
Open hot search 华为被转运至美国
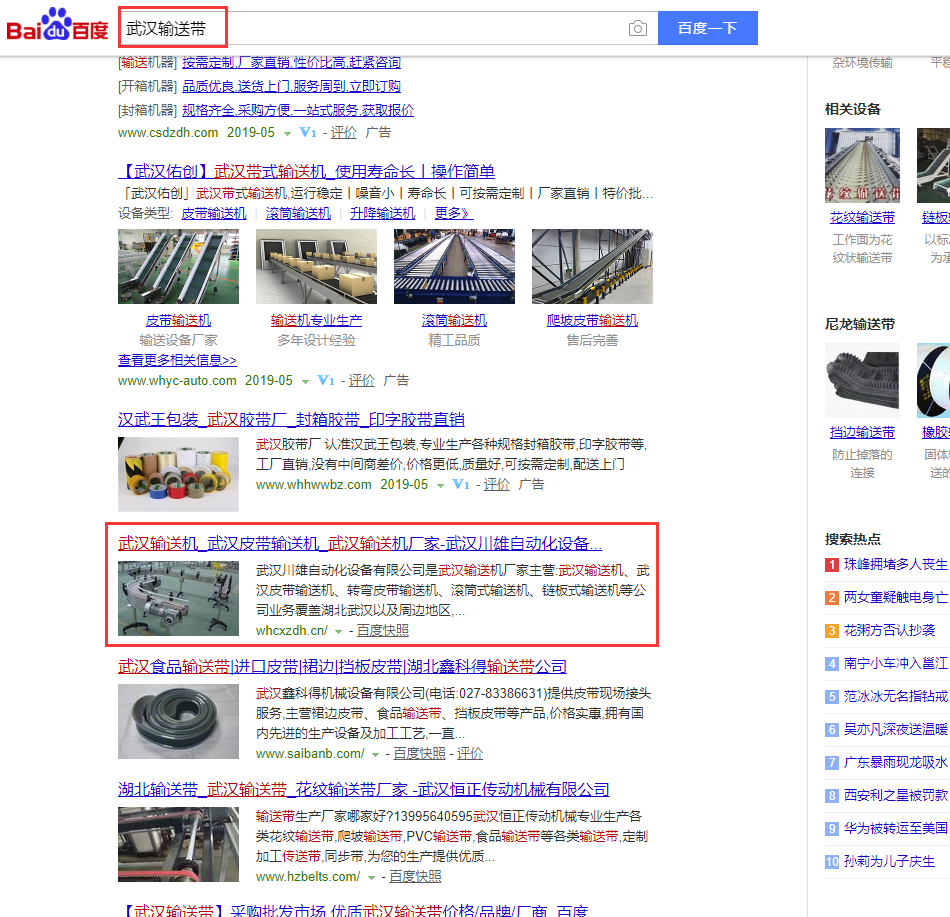pos(895,829)
